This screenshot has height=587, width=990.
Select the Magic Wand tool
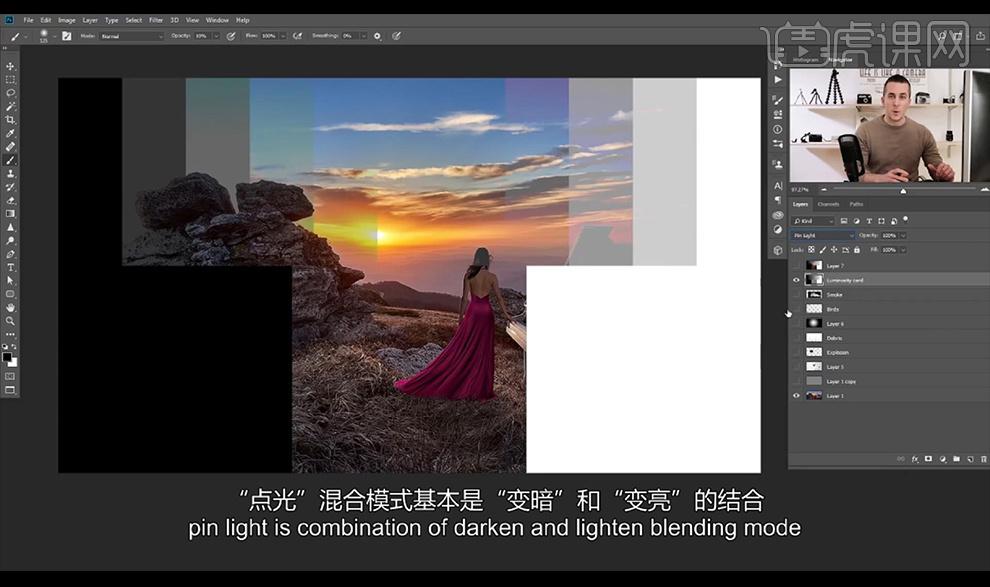(x=10, y=106)
